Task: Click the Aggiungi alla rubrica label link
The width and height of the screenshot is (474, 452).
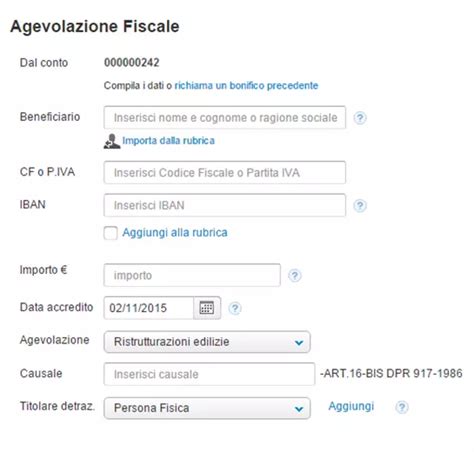Action: pyautogui.click(x=175, y=232)
